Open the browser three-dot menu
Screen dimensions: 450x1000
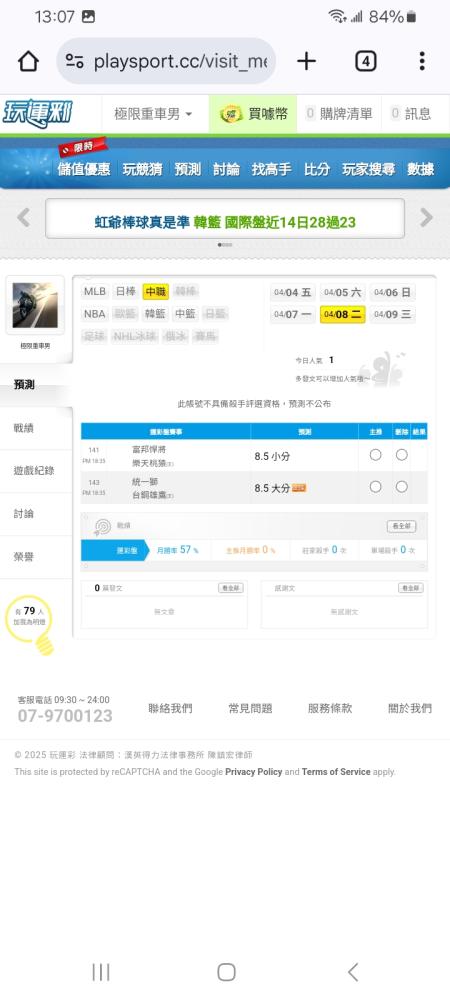click(x=422, y=61)
